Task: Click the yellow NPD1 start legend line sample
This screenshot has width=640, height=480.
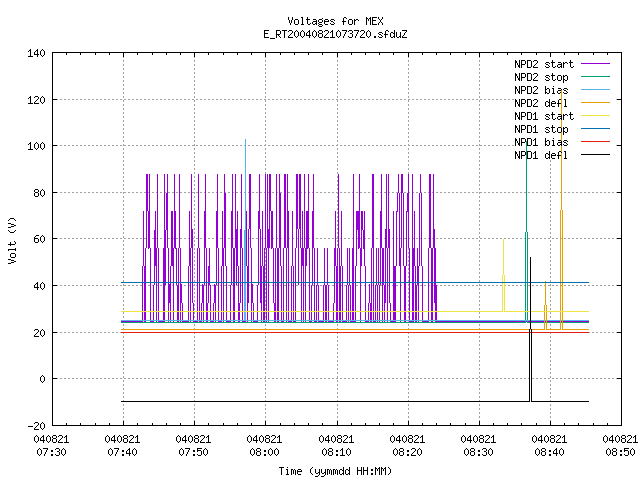Action: click(x=595, y=116)
